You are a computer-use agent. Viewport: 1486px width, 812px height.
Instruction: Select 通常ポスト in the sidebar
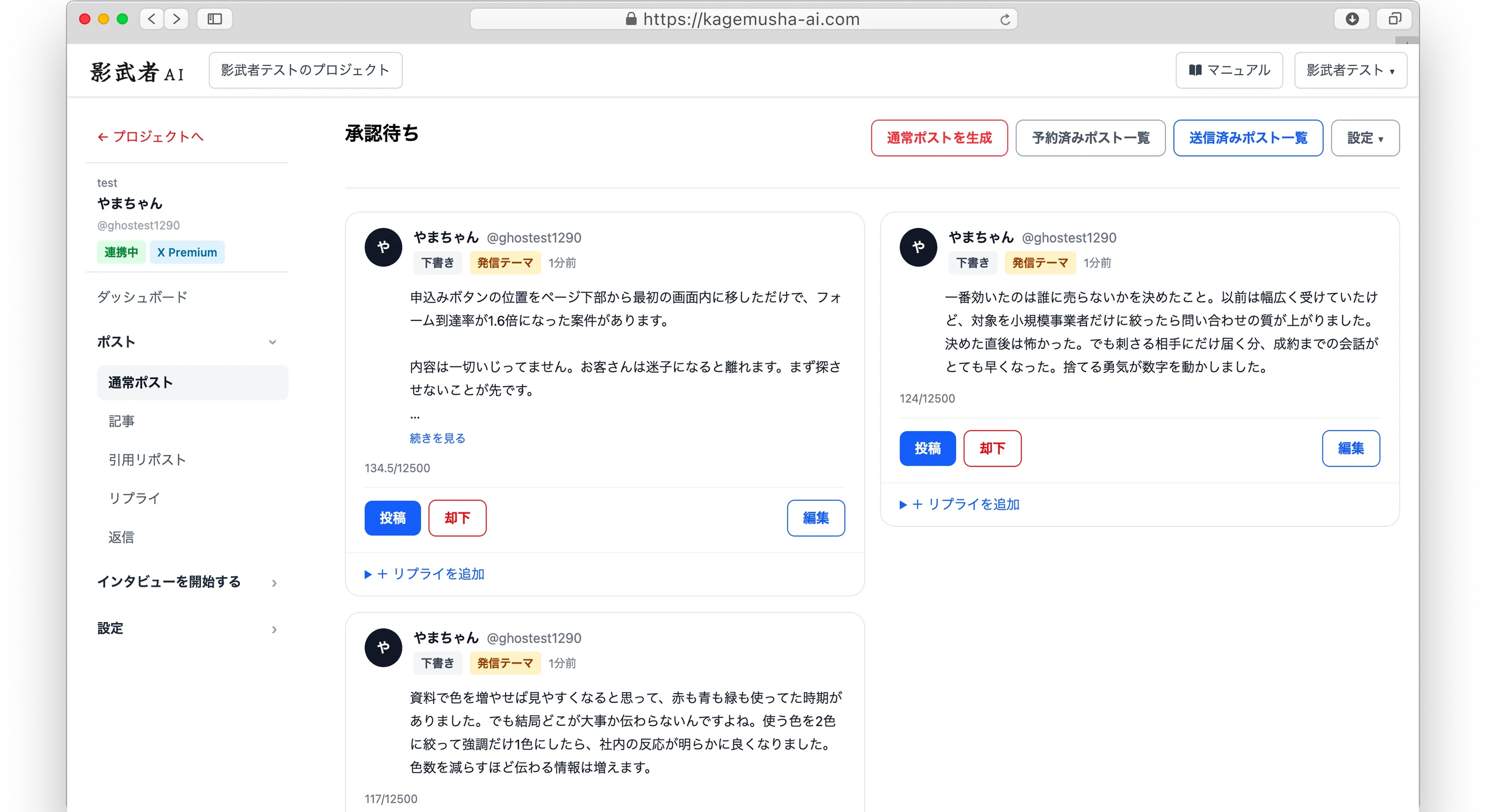click(192, 382)
